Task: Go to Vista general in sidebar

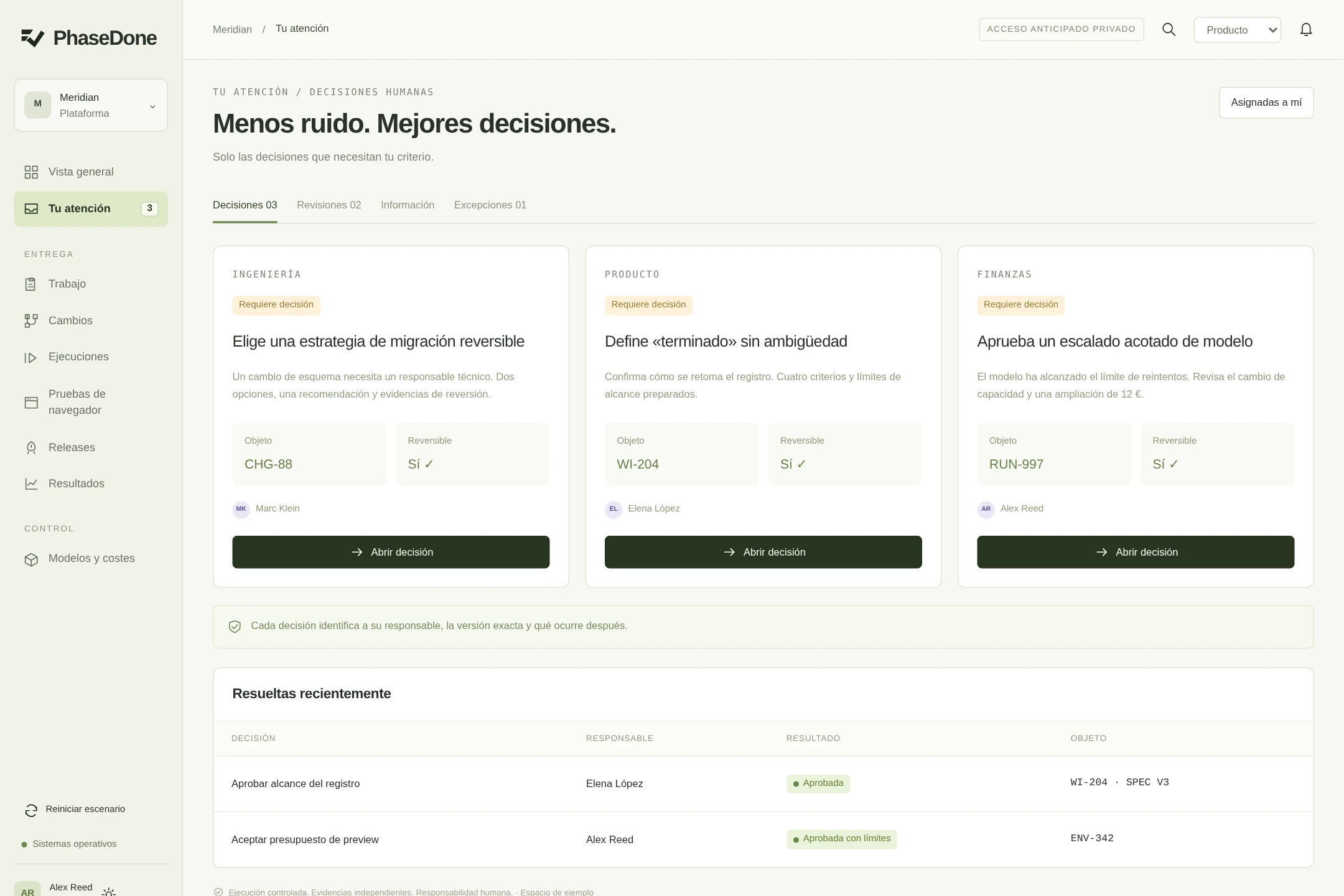Action: pyautogui.click(x=91, y=172)
